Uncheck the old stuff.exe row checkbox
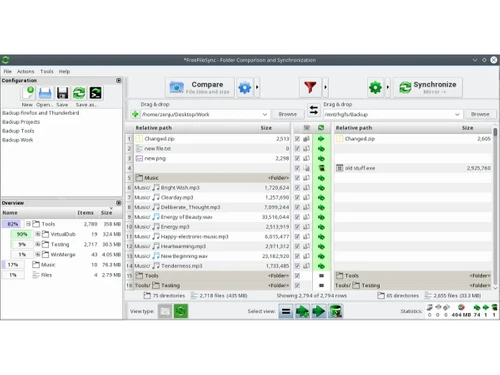This screenshot has height=375, width=500. tap(297, 168)
